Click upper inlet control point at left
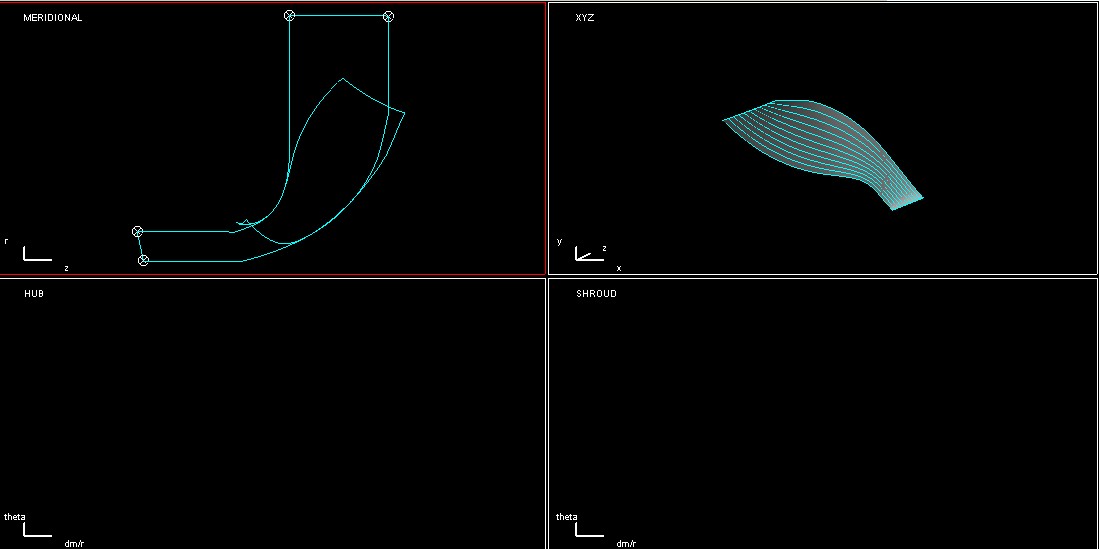 tap(138, 231)
